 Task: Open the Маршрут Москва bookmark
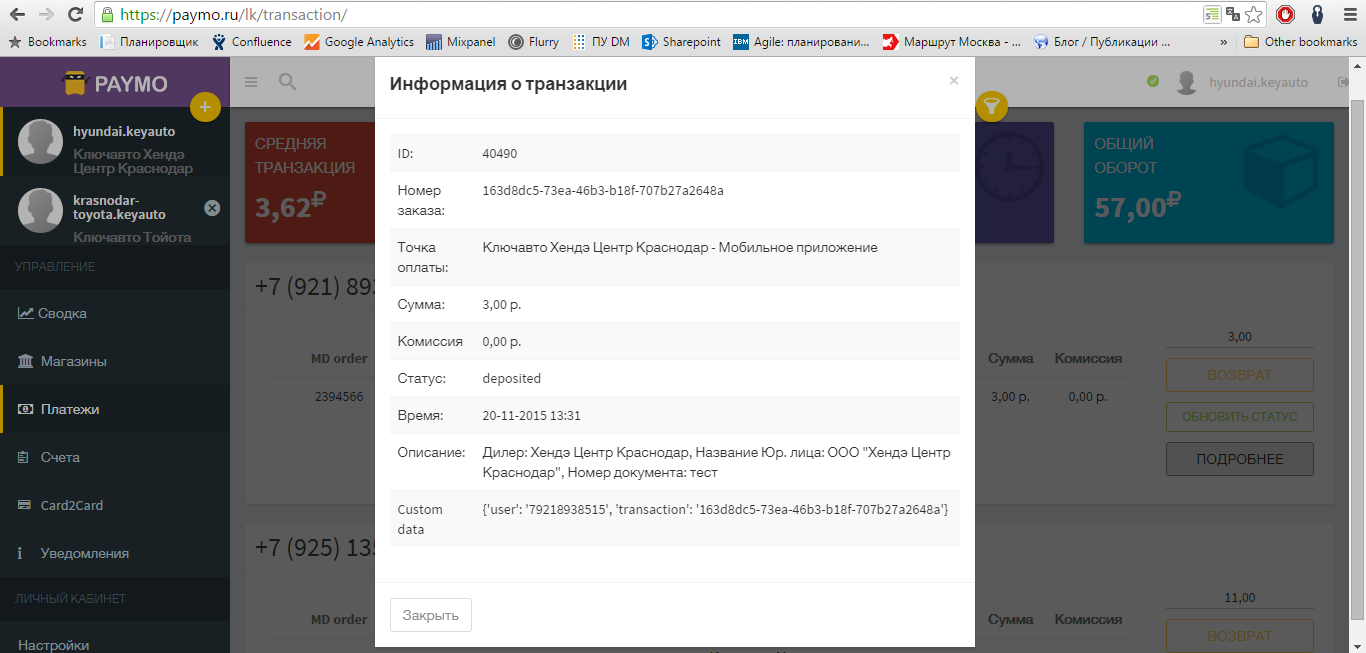coord(951,42)
